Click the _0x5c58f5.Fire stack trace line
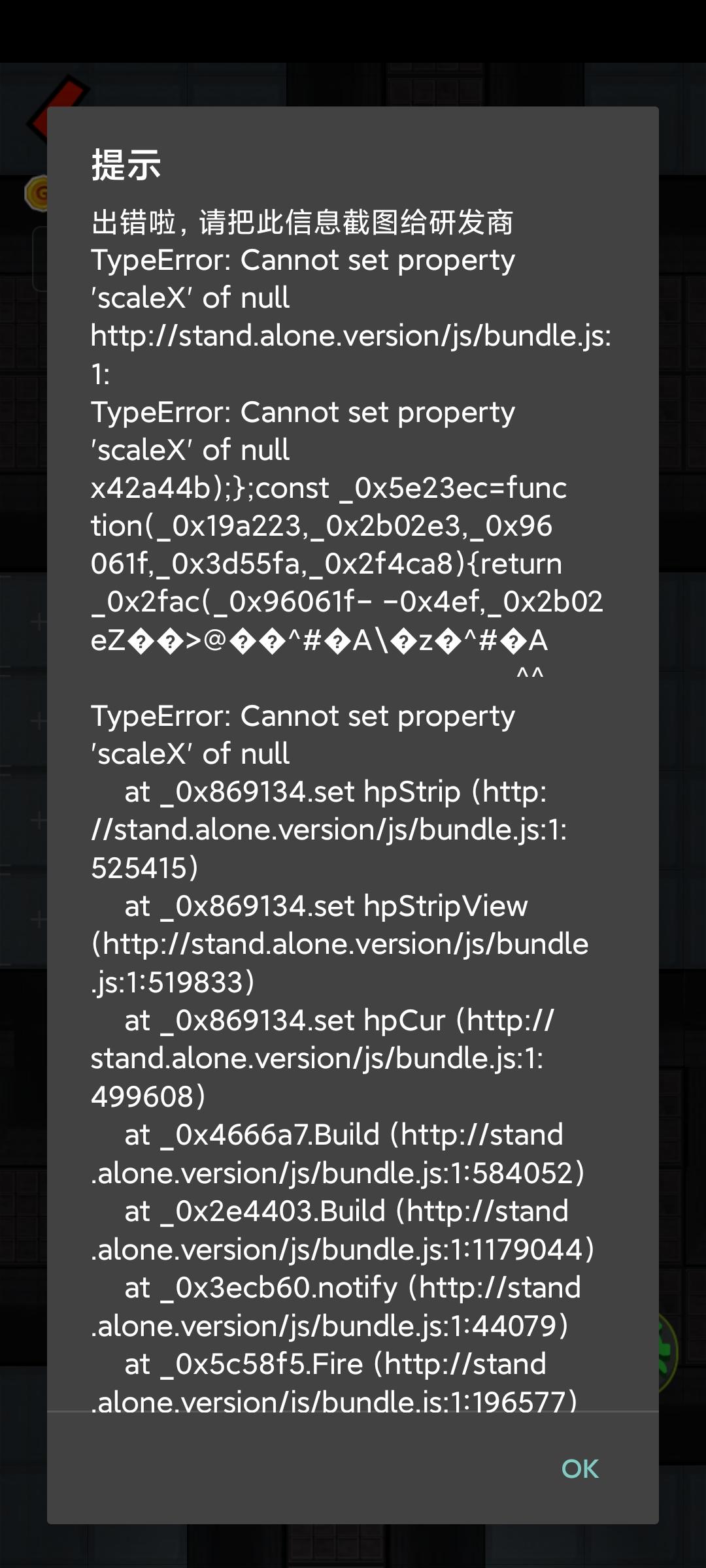This screenshot has width=706, height=1568. tap(335, 1364)
